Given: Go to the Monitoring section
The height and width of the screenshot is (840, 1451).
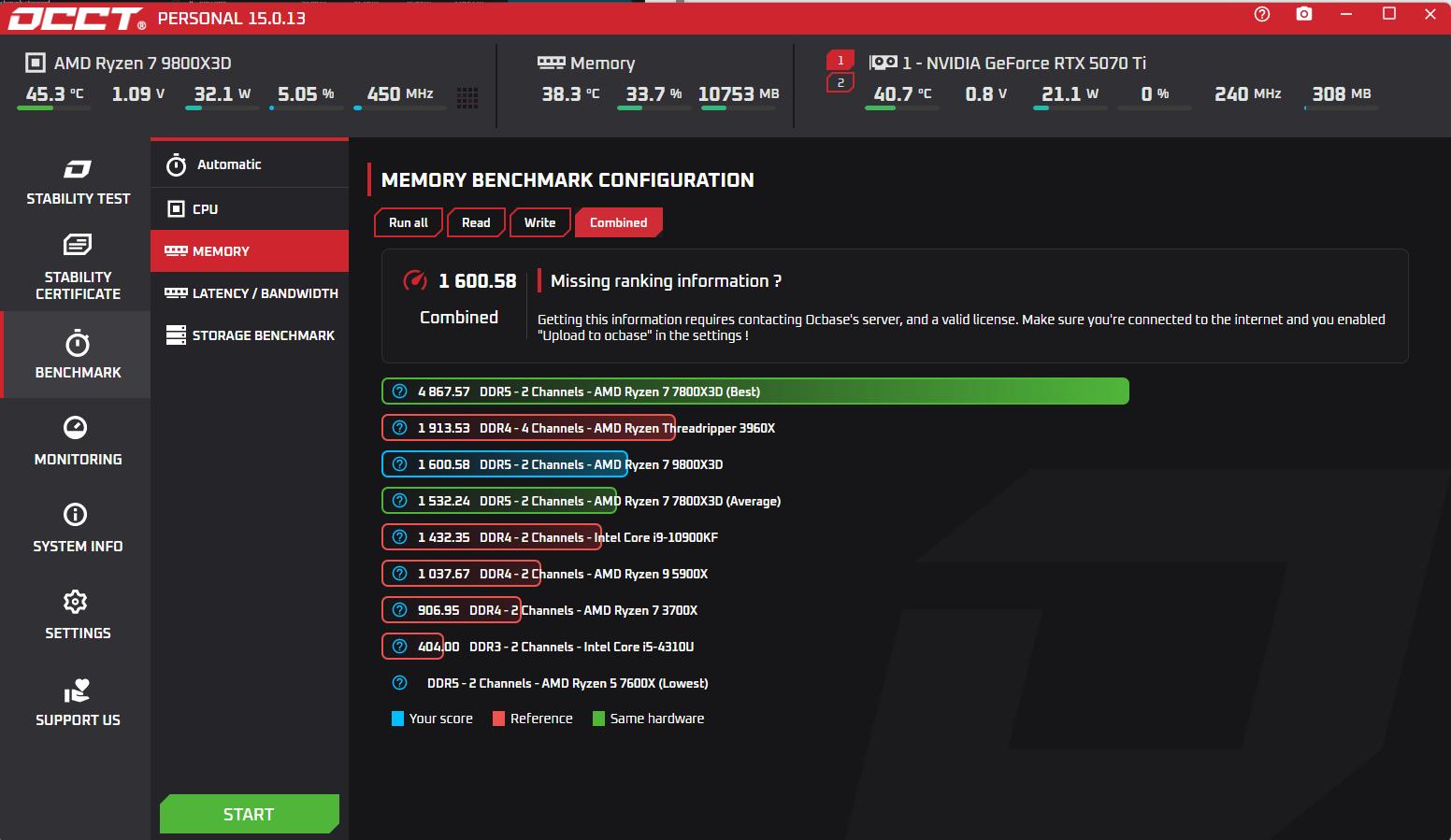Looking at the screenshot, I should click(x=78, y=441).
